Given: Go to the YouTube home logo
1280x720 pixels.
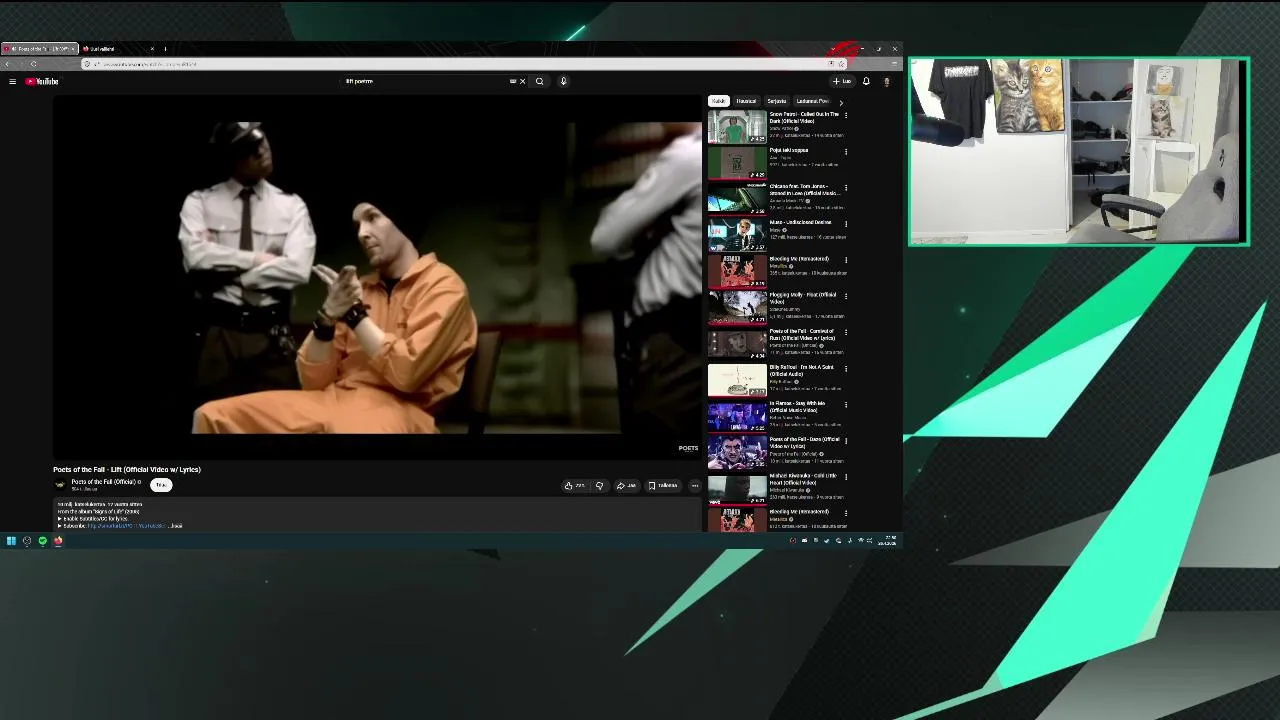Looking at the screenshot, I should pos(42,81).
